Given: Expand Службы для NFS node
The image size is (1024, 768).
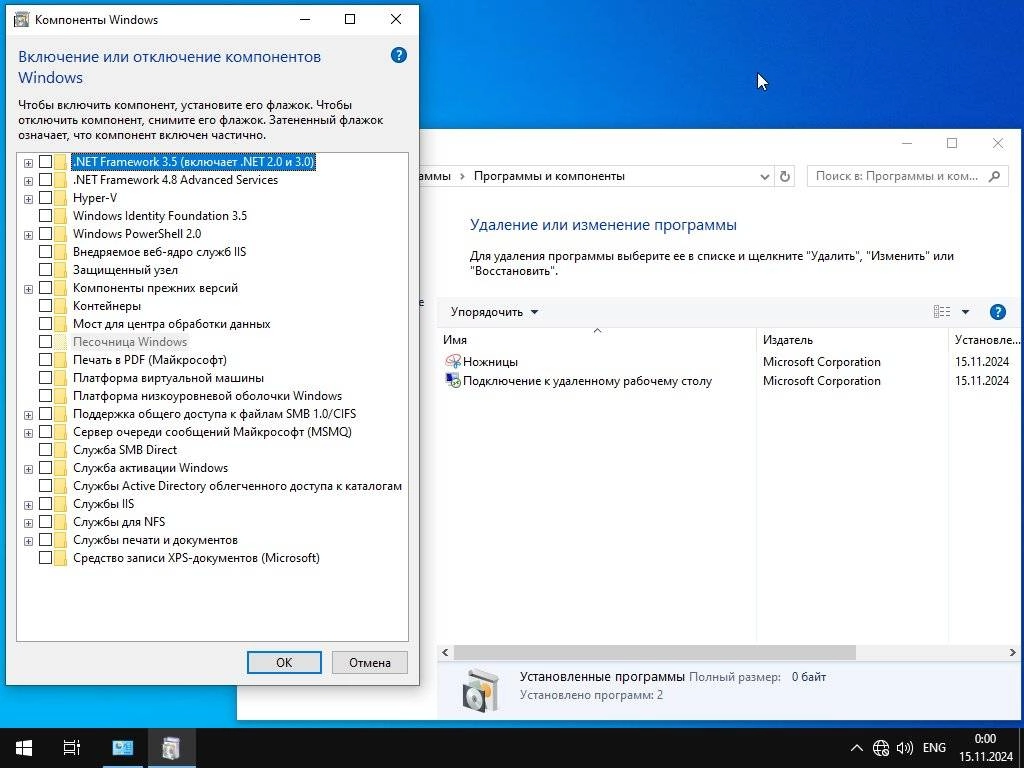Looking at the screenshot, I should pyautogui.click(x=28, y=523).
